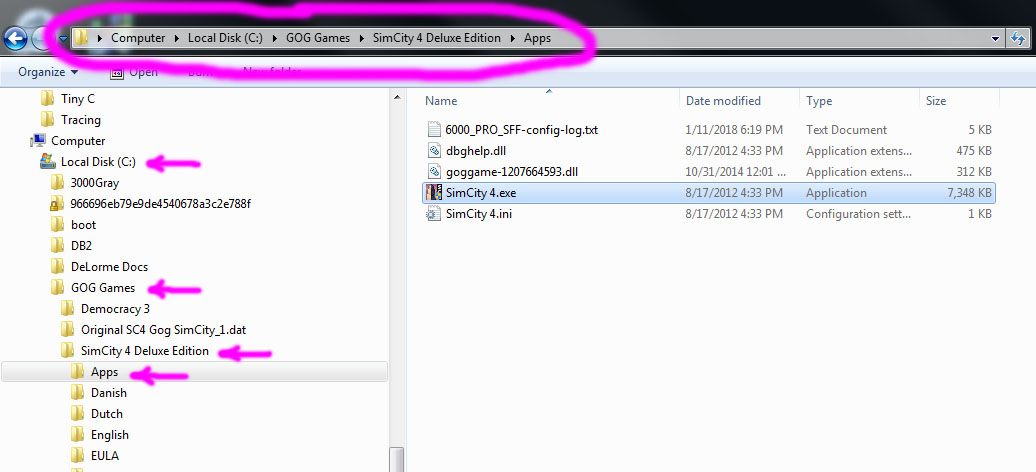Sort files by the Type column
The height and width of the screenshot is (472, 1036).
click(819, 101)
